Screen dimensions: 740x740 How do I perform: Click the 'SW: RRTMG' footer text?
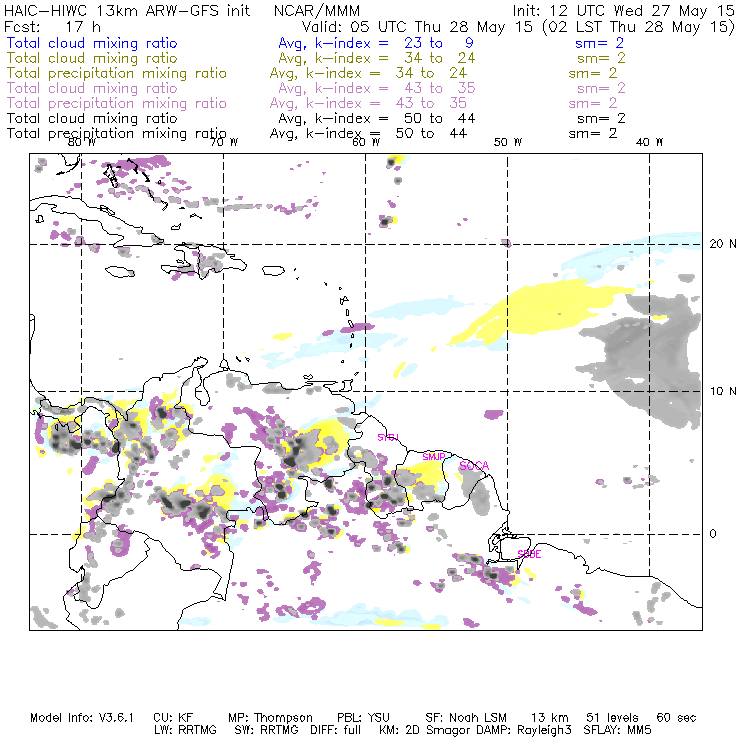coord(266,730)
